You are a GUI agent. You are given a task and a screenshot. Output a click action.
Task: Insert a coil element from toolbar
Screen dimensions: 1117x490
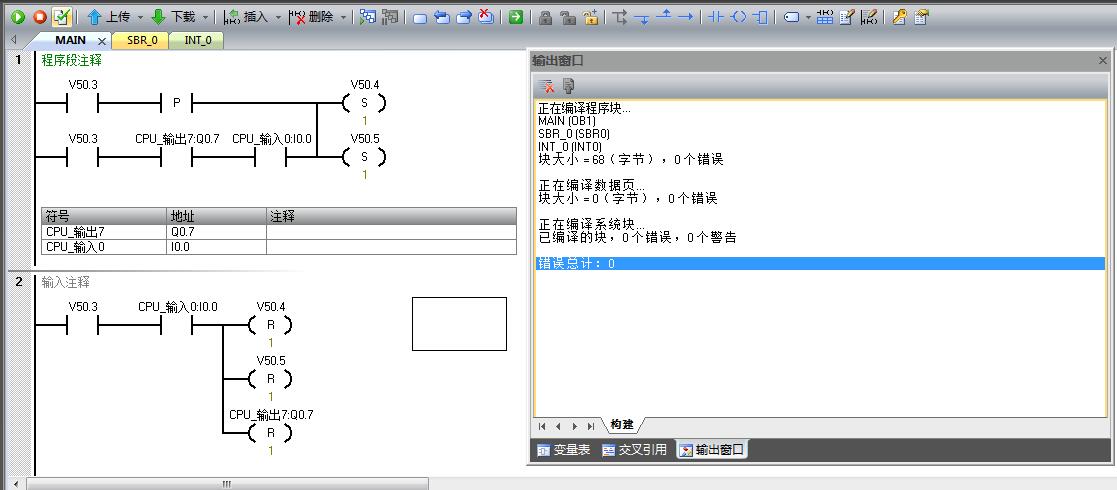pyautogui.click(x=738, y=17)
